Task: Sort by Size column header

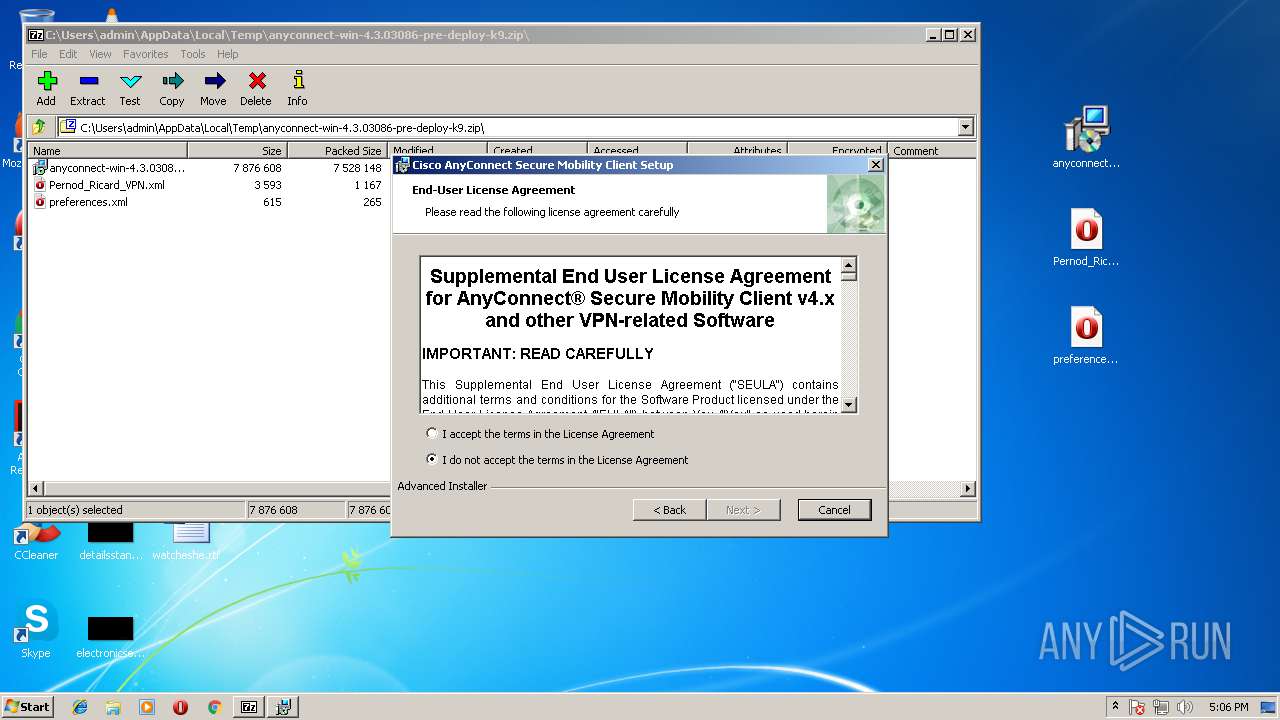Action: (237, 151)
